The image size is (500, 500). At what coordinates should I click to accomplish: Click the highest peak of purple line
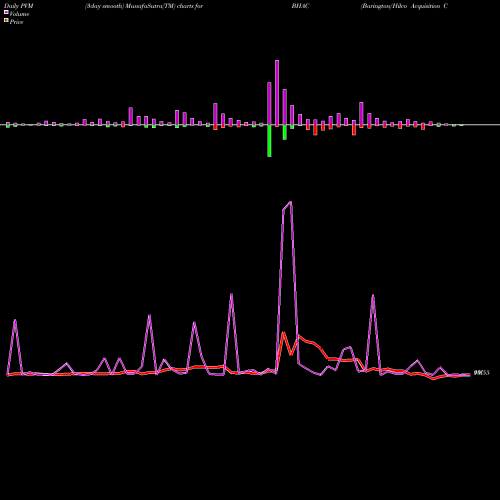pyautogui.click(x=291, y=202)
